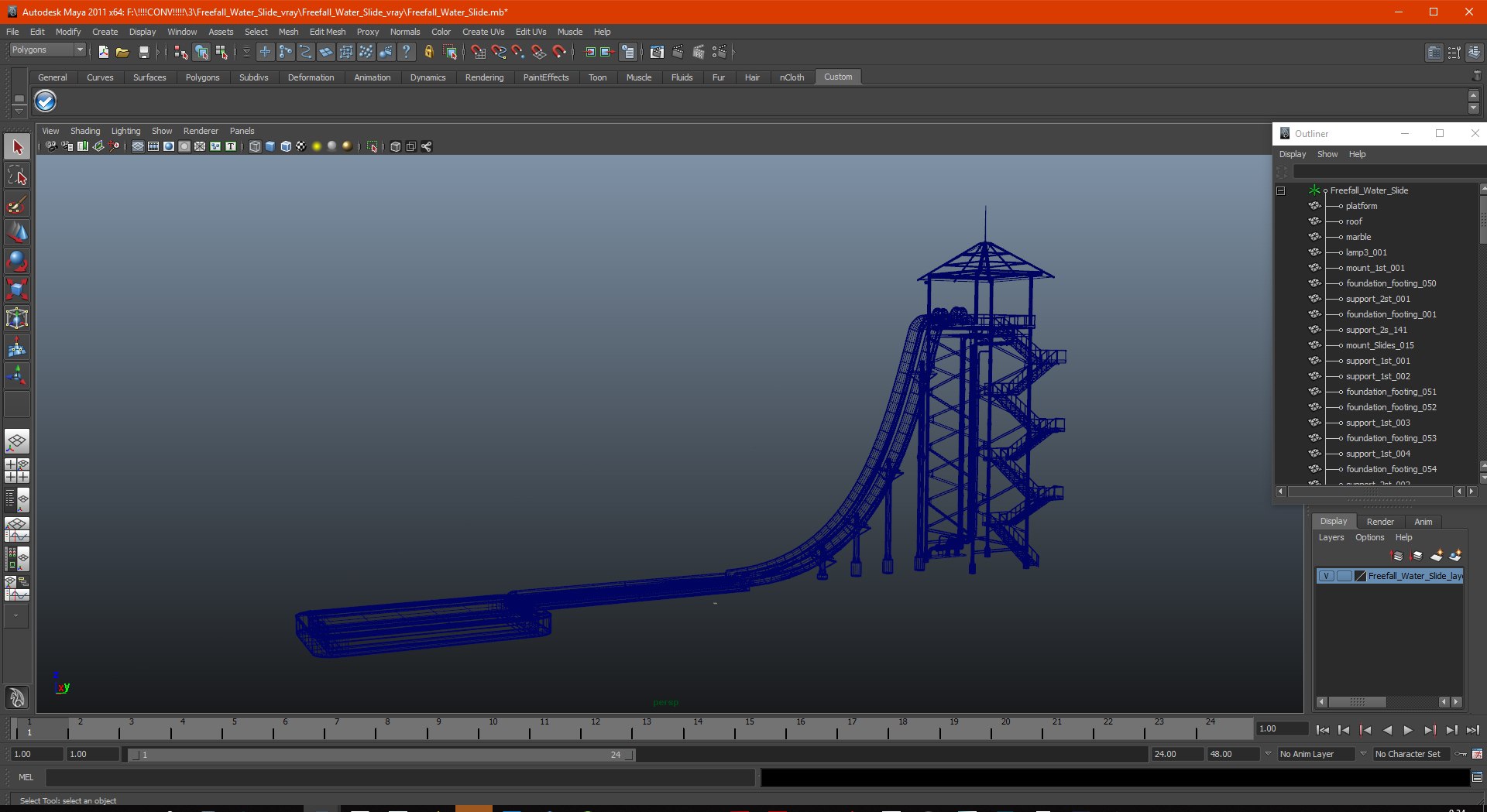
Task: Click the play forwards button
Action: tap(1408, 730)
